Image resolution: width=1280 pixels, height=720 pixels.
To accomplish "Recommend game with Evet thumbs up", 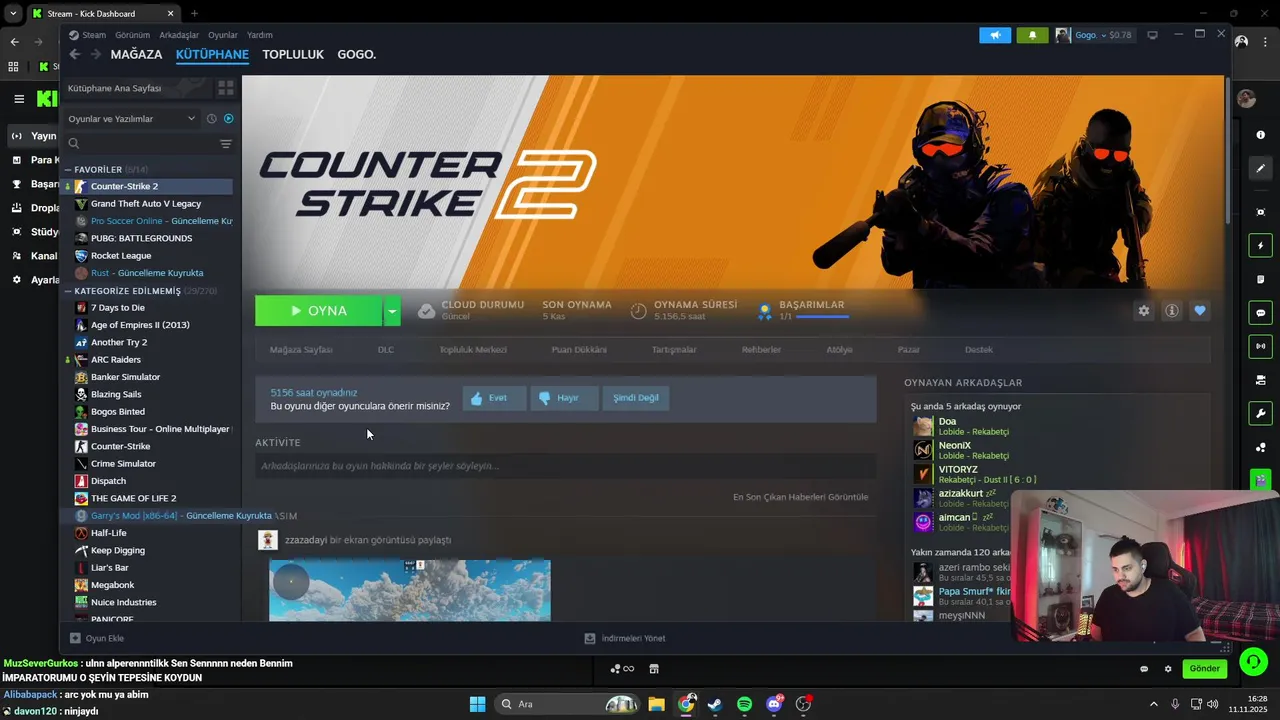I will (x=494, y=398).
